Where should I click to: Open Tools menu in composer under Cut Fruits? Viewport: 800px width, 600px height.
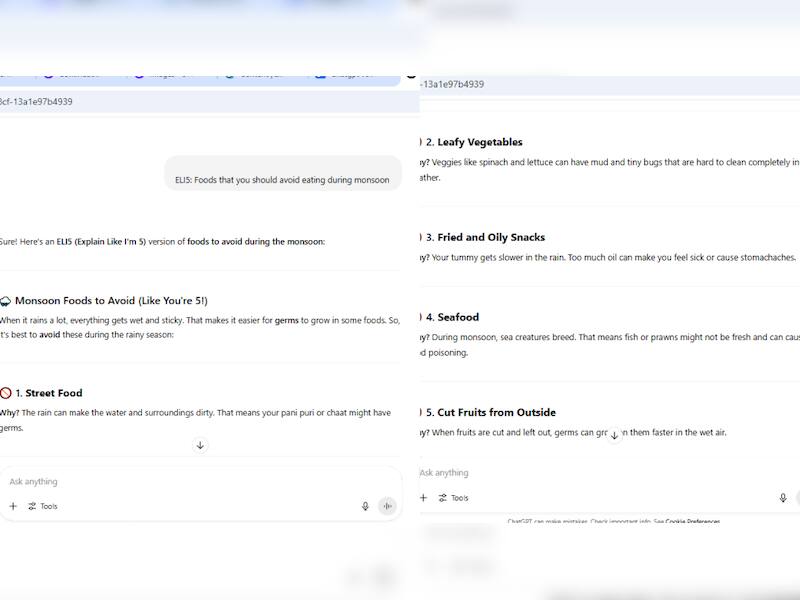453,498
